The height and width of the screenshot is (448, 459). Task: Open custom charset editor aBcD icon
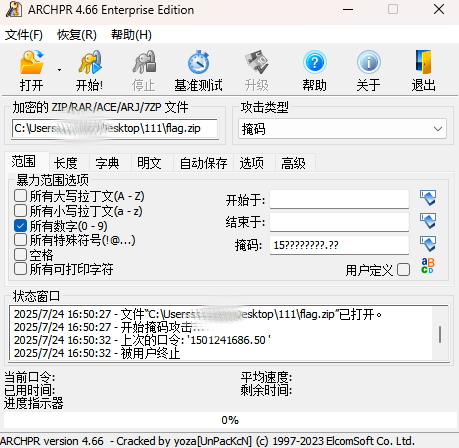coord(428,266)
